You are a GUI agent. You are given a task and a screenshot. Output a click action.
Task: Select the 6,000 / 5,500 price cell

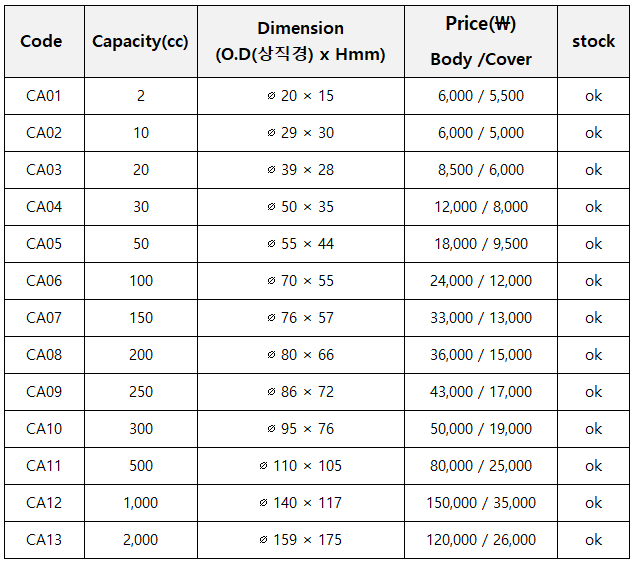tap(481, 96)
